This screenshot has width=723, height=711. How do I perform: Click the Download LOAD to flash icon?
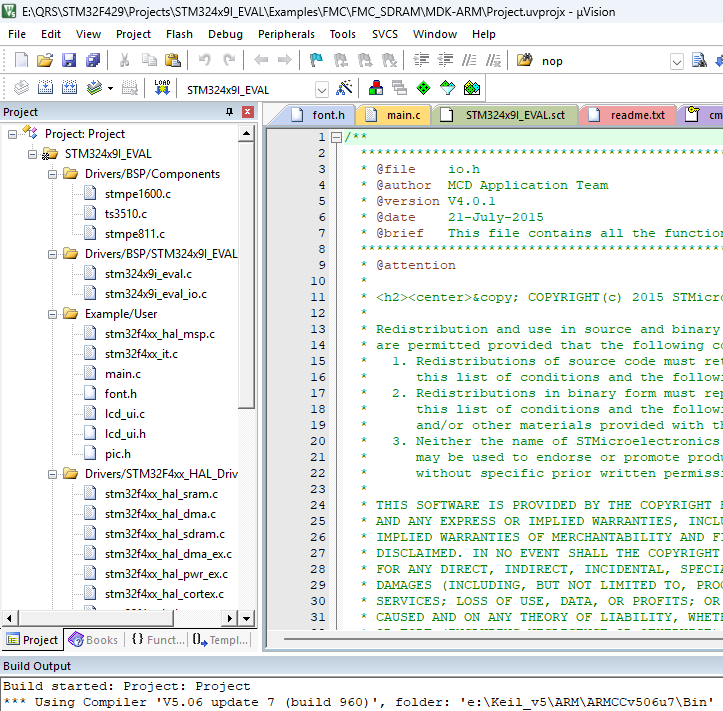click(x=162, y=87)
